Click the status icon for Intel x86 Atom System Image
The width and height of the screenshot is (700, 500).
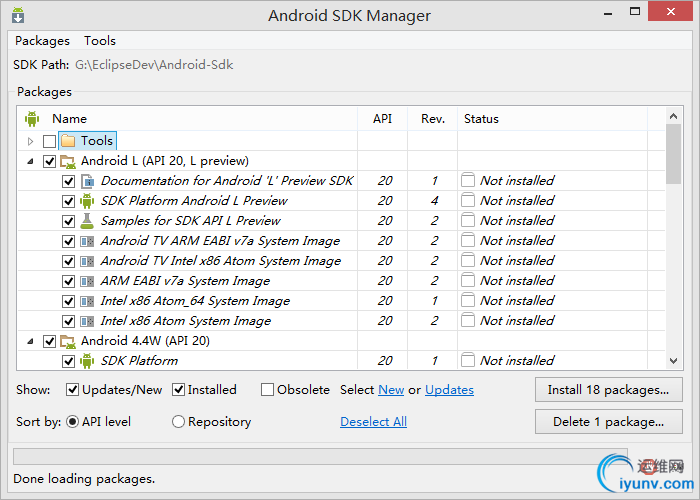(x=468, y=321)
